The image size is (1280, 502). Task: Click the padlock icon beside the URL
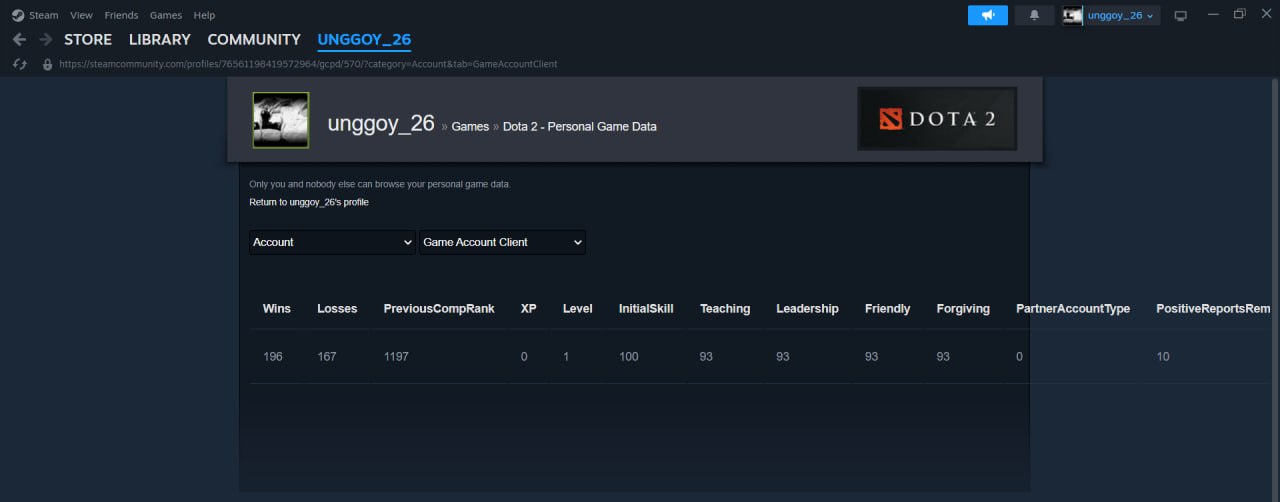coord(47,64)
